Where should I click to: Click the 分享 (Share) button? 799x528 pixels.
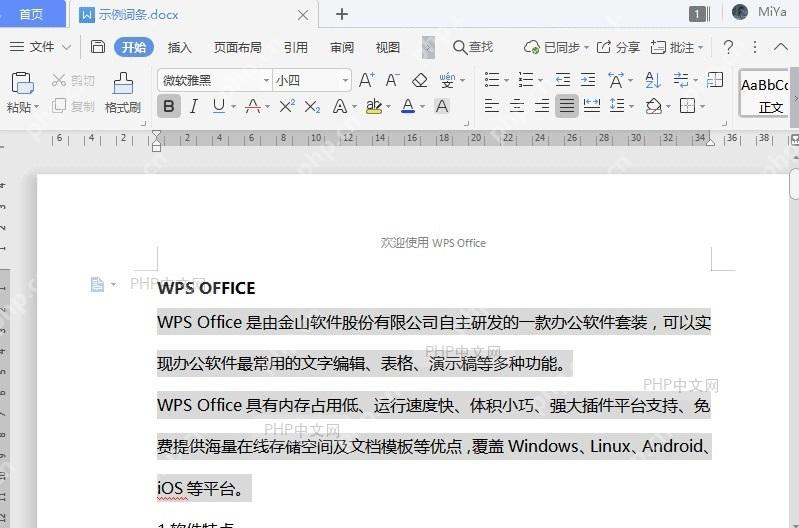click(x=618, y=47)
